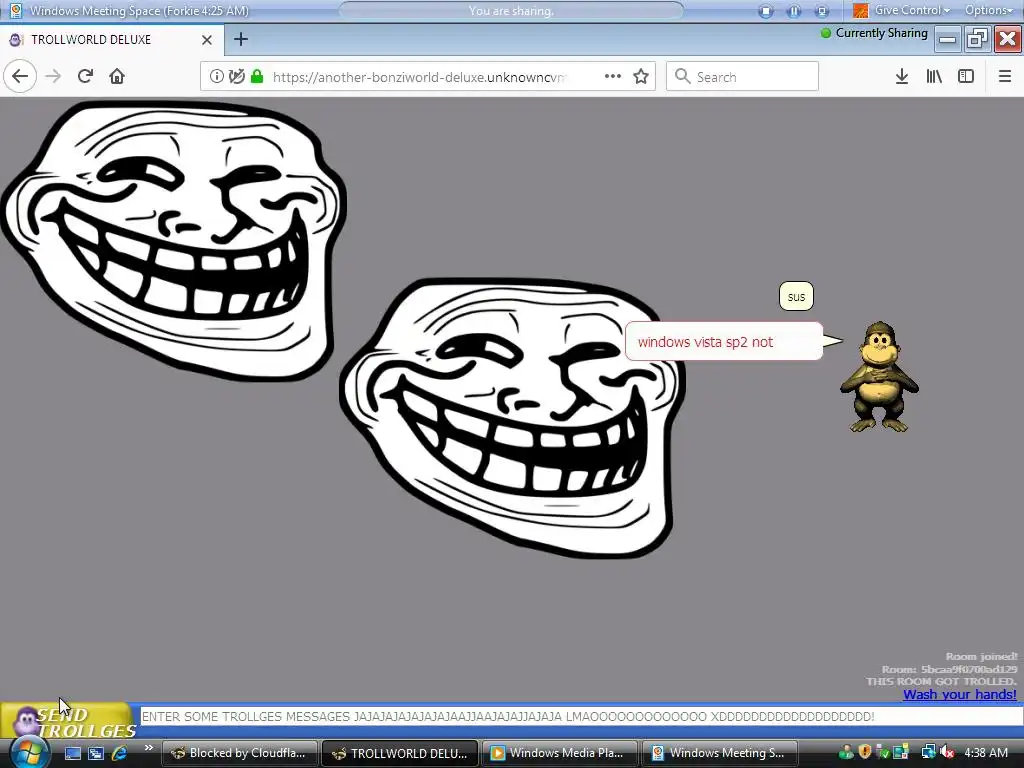This screenshot has width=1024, height=768.
Task: Click the orange Give Control icon
Action: (861, 10)
